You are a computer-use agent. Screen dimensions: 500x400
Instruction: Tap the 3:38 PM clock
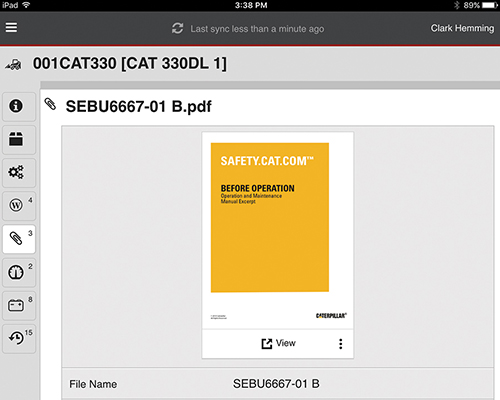tap(251, 5)
